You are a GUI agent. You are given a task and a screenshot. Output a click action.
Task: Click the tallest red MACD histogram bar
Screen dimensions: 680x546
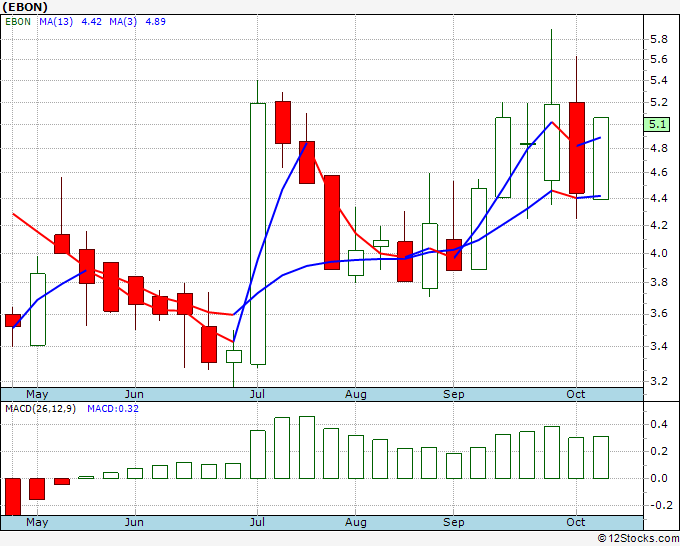tap(13, 497)
